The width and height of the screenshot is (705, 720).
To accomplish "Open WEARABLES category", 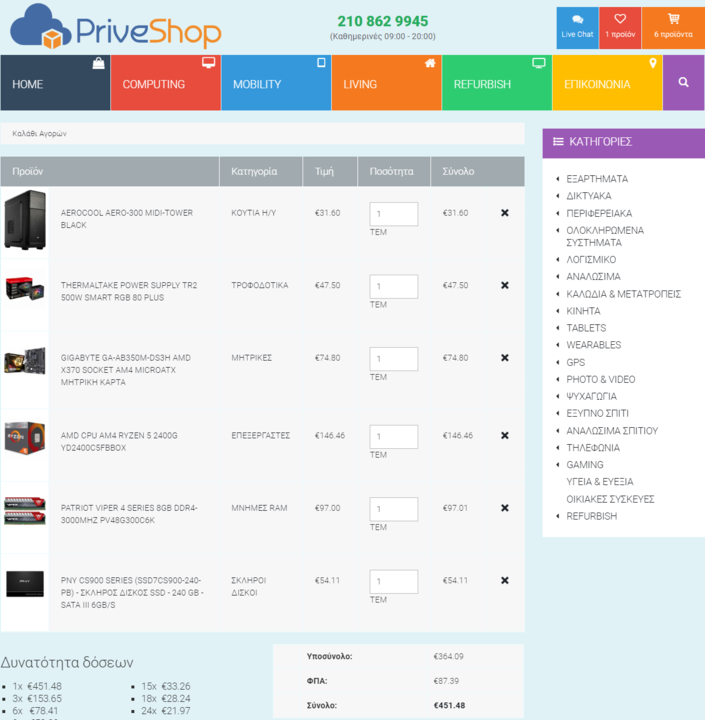I will 593,345.
